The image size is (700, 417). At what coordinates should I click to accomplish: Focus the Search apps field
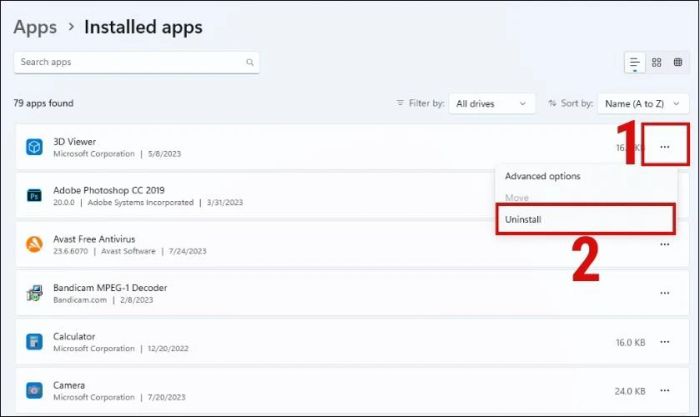coord(137,62)
